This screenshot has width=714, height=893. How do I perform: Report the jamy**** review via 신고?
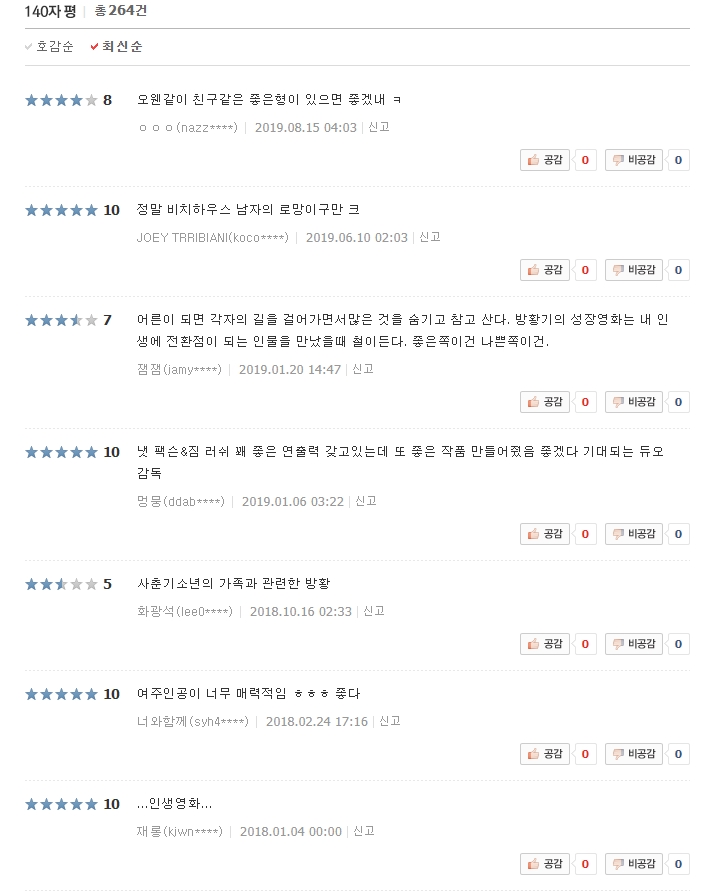363,369
